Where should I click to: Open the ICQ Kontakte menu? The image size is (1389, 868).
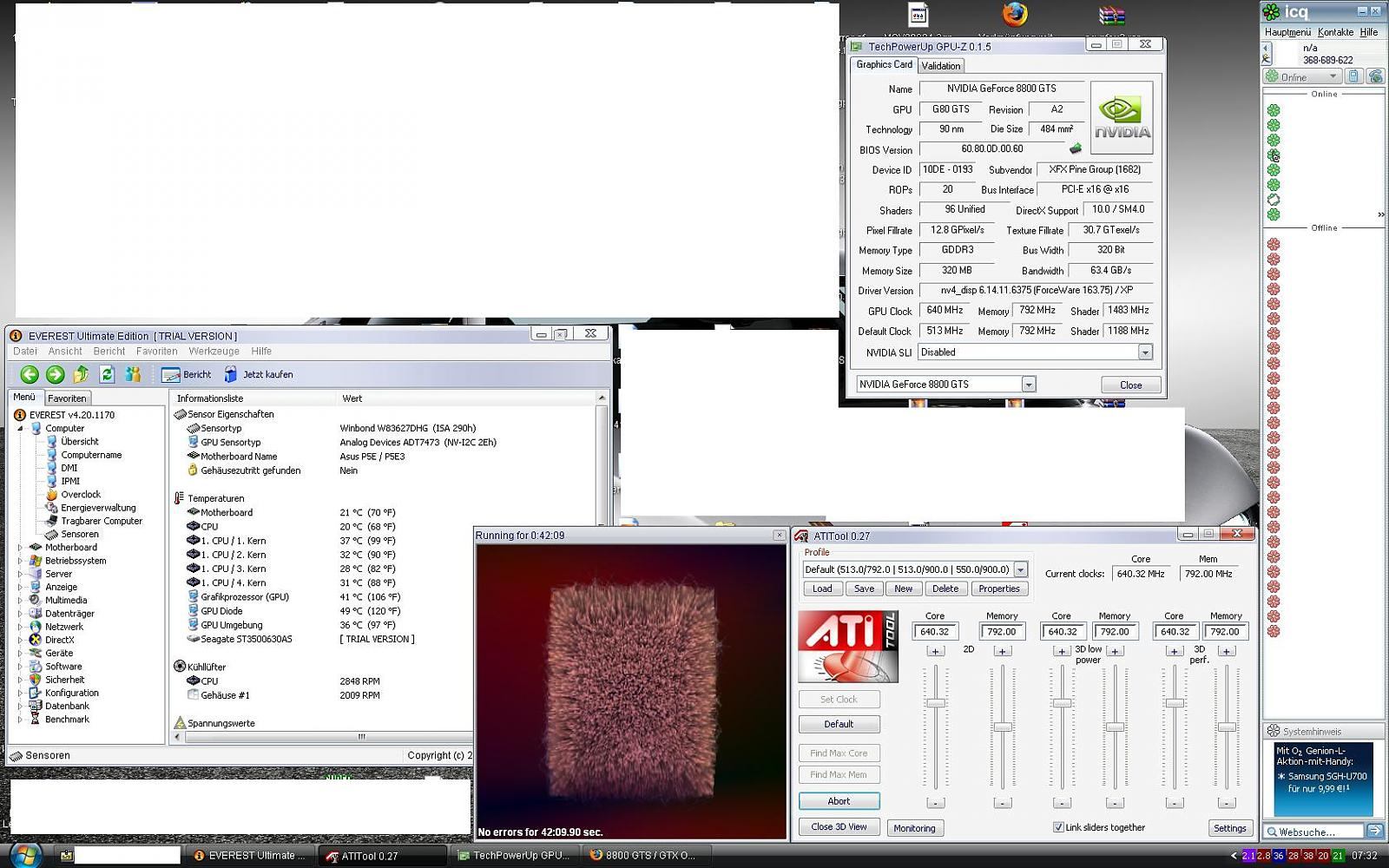click(x=1335, y=32)
